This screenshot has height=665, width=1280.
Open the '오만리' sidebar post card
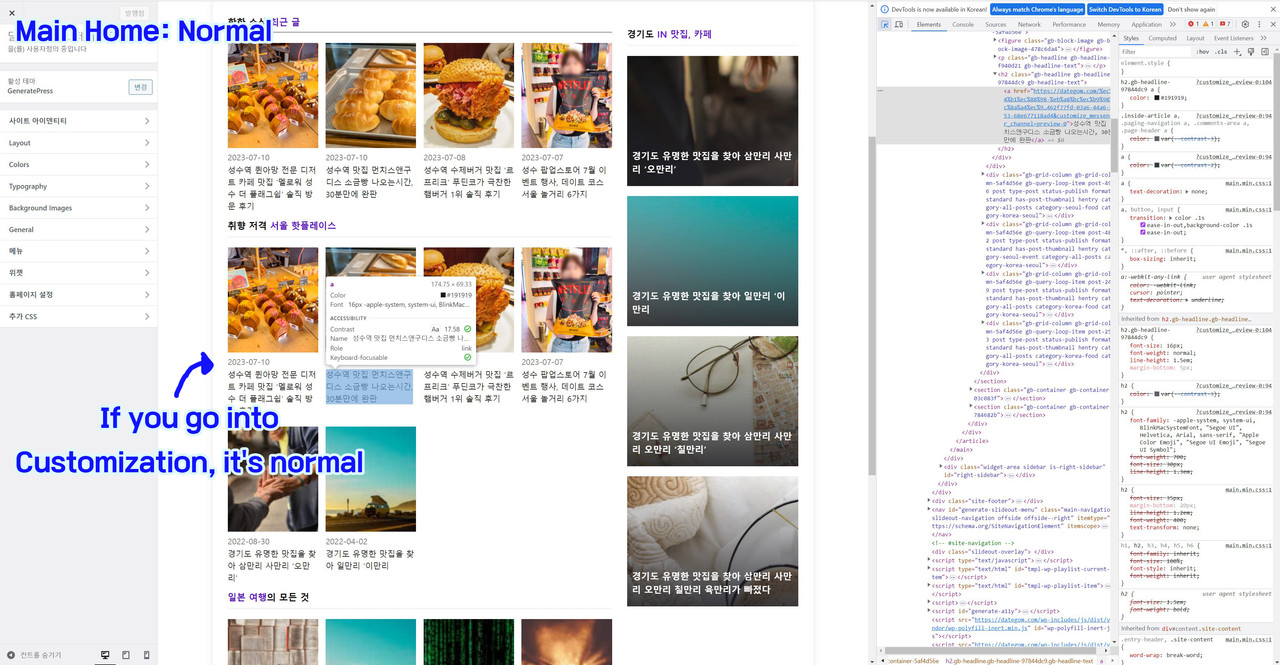click(x=712, y=121)
